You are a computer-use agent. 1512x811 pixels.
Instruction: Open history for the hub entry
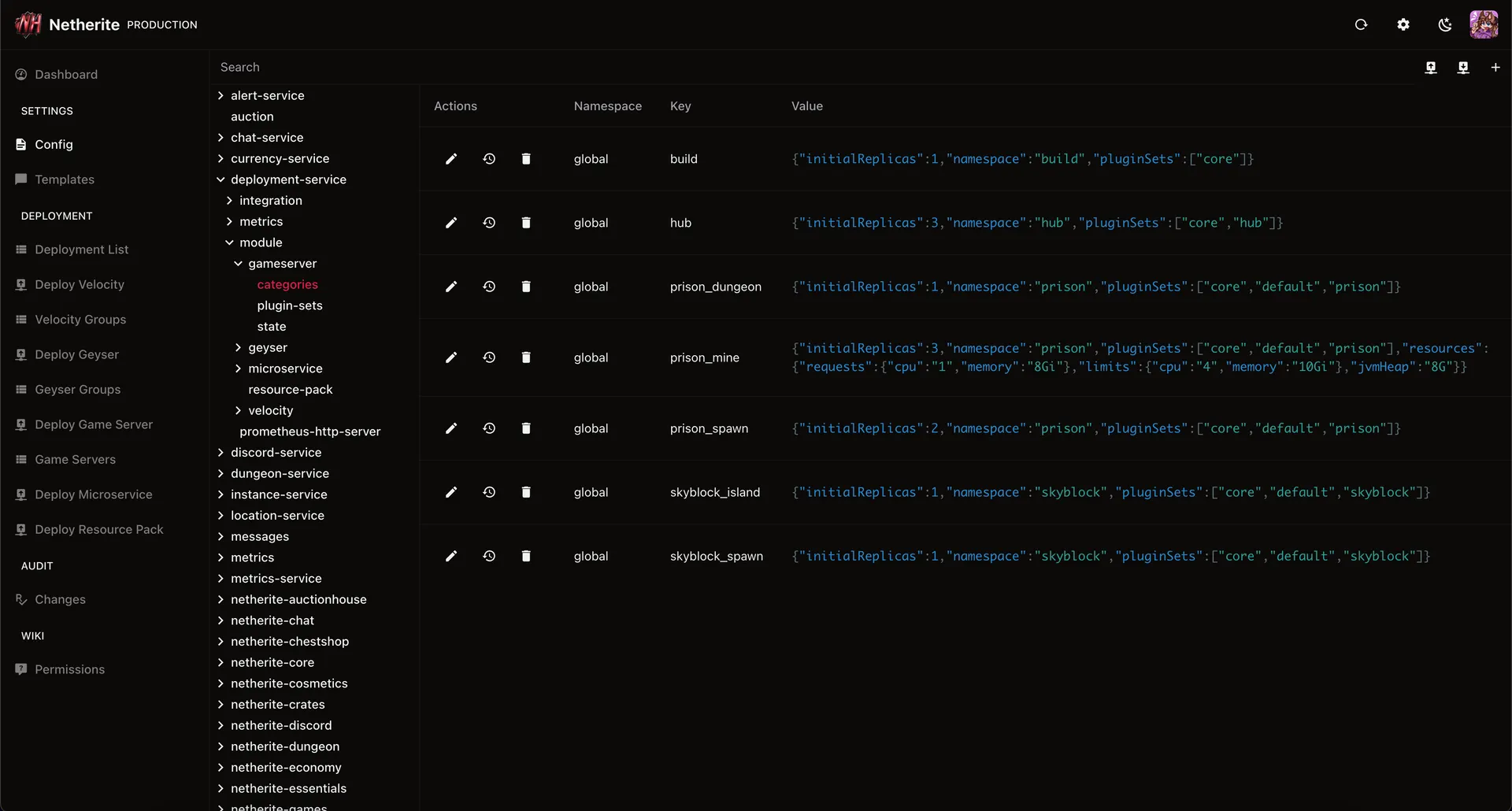[x=489, y=223]
